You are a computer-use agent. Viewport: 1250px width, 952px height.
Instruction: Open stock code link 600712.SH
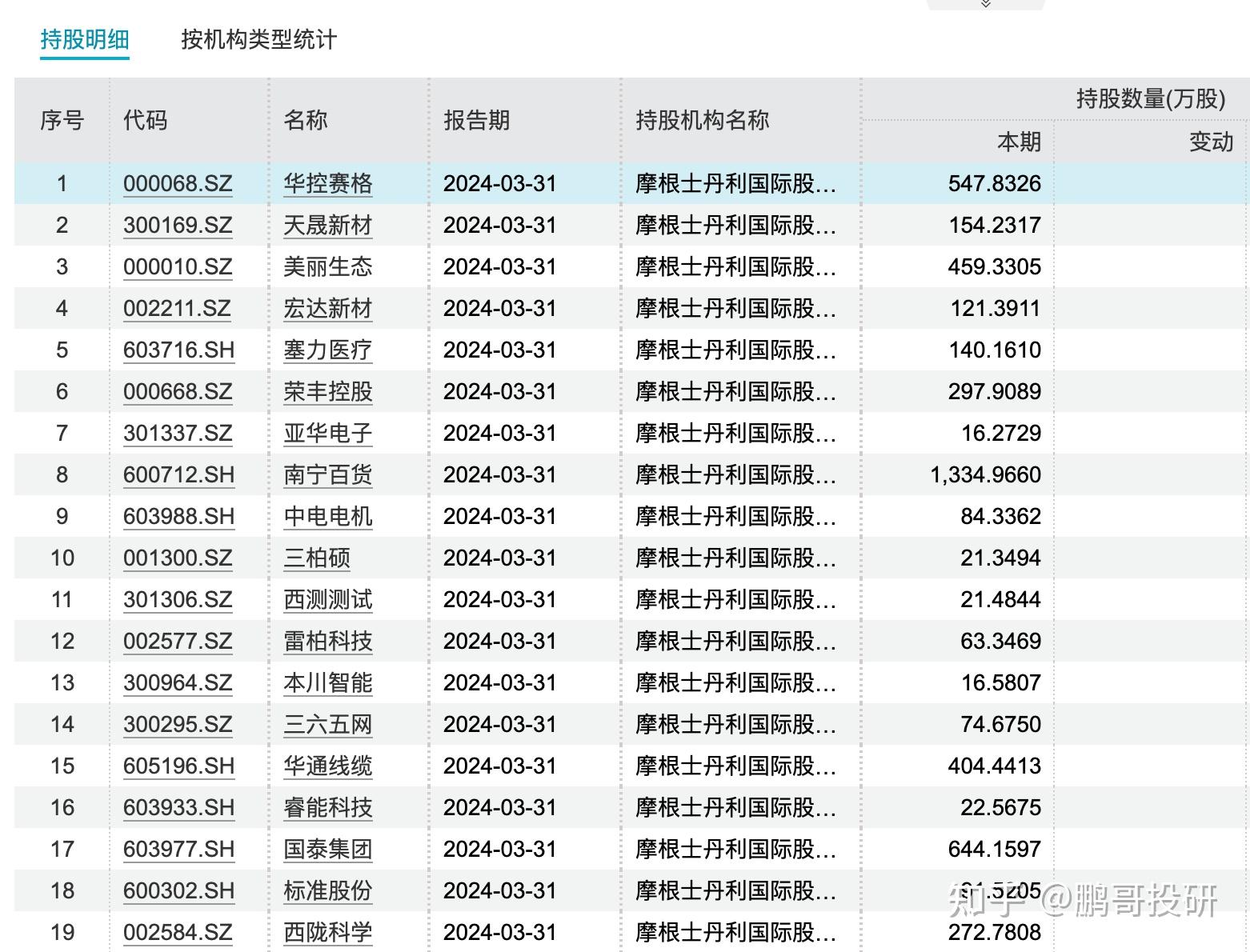click(179, 474)
